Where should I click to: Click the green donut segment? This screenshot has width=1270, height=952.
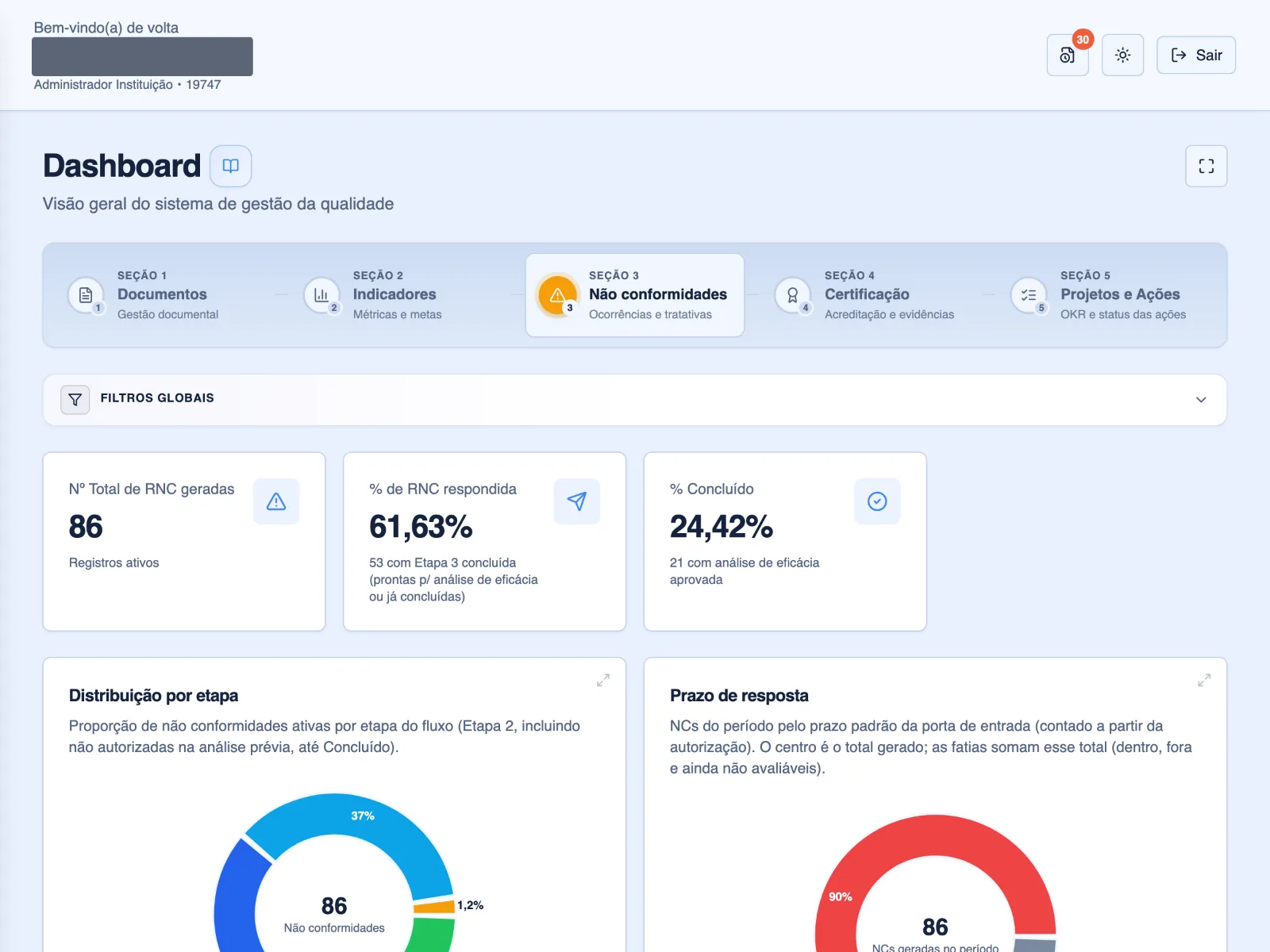tap(433, 934)
